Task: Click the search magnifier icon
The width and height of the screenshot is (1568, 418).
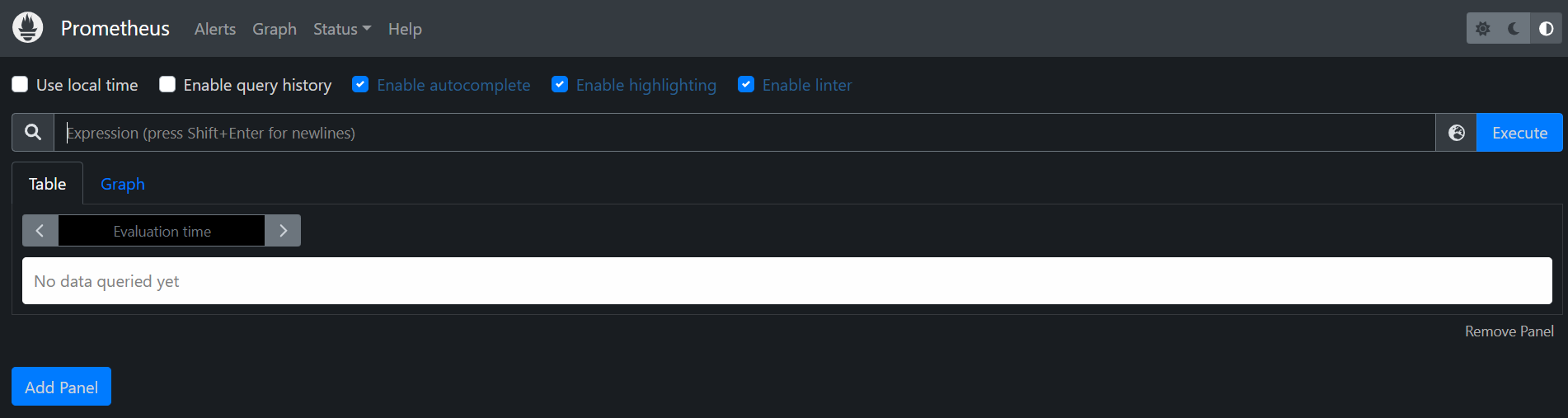Action: click(x=33, y=133)
